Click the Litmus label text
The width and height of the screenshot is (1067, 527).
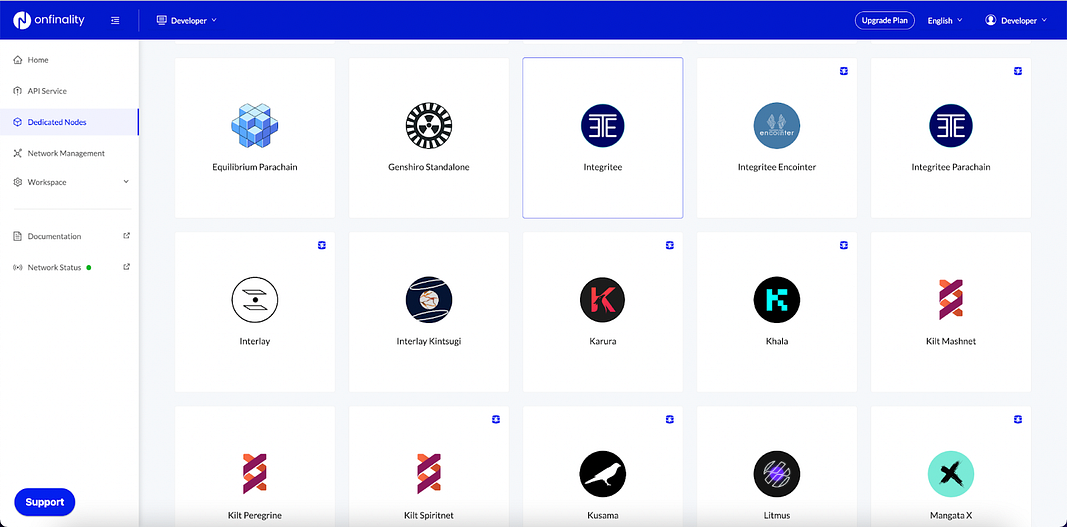point(777,515)
